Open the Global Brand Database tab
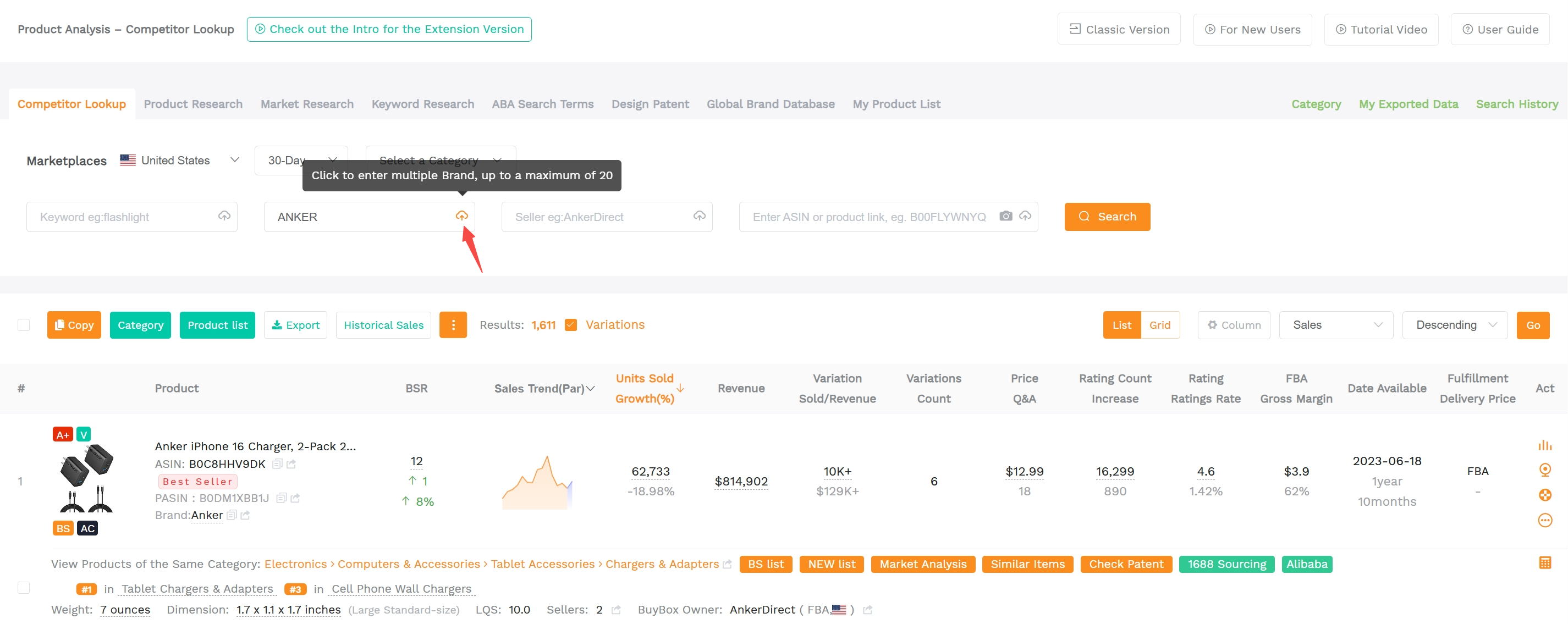Image resolution: width=1568 pixels, height=624 pixels. point(770,104)
